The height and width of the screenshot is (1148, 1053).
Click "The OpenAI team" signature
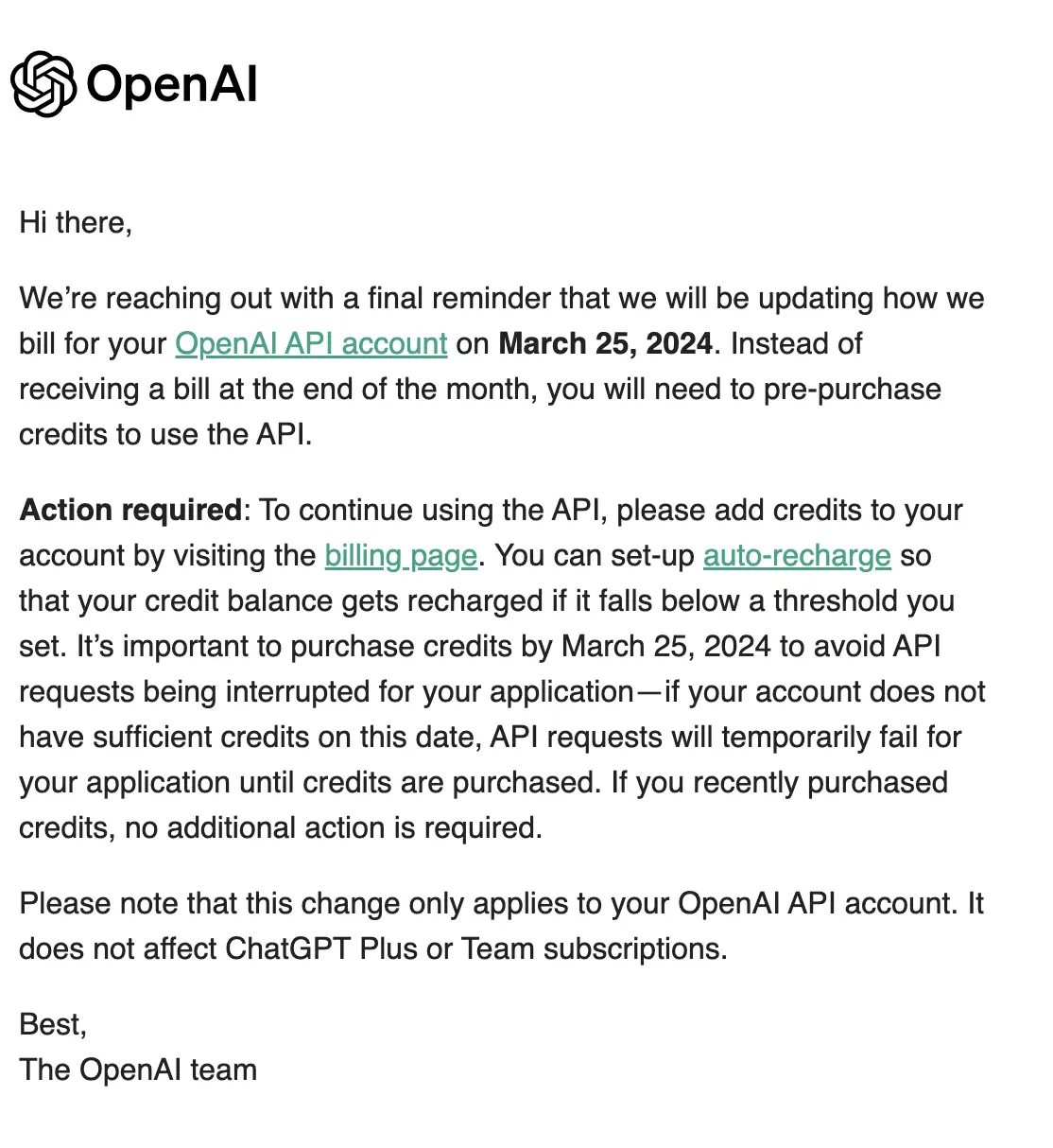(x=138, y=1070)
